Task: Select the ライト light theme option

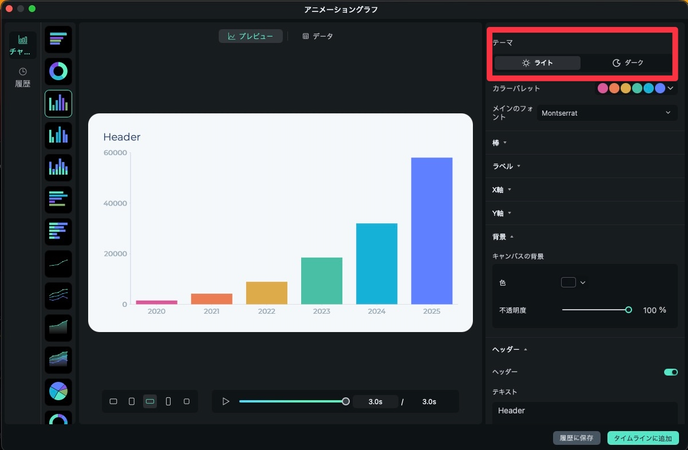Action: point(538,63)
